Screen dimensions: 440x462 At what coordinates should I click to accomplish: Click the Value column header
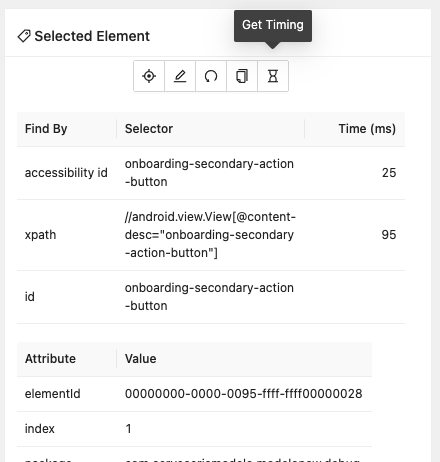tap(140, 359)
